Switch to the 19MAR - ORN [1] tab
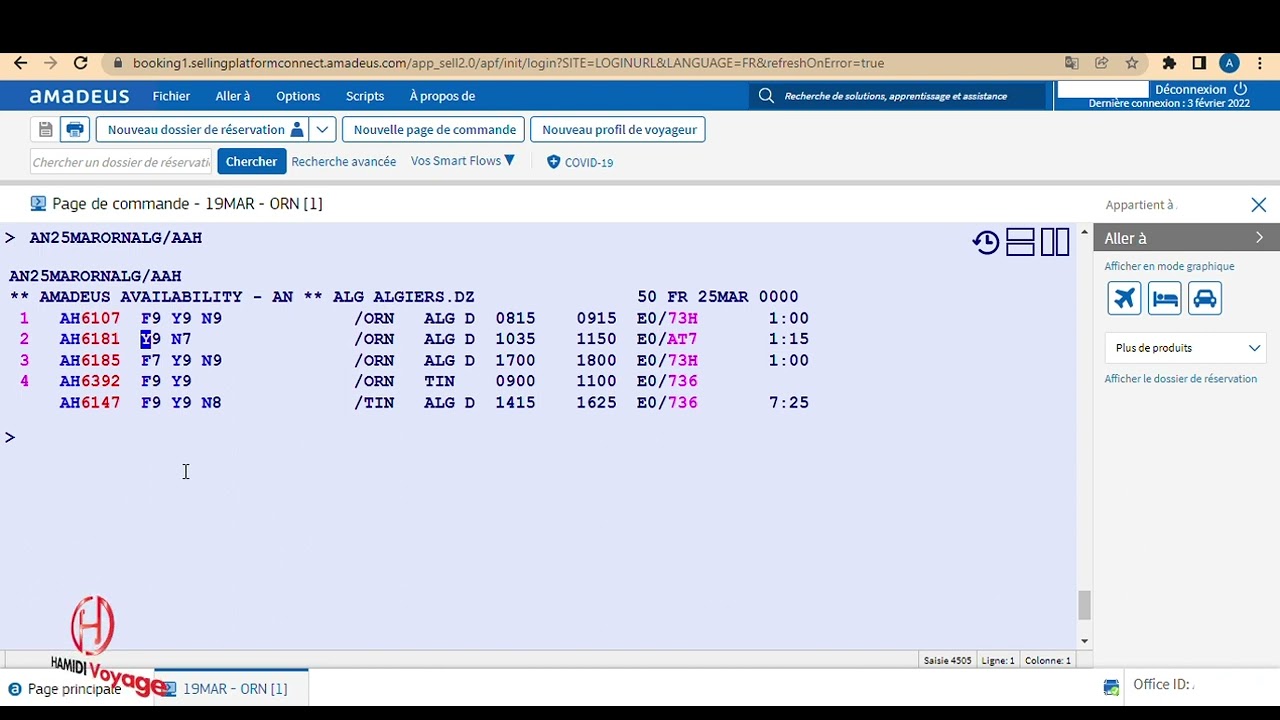 point(232,689)
